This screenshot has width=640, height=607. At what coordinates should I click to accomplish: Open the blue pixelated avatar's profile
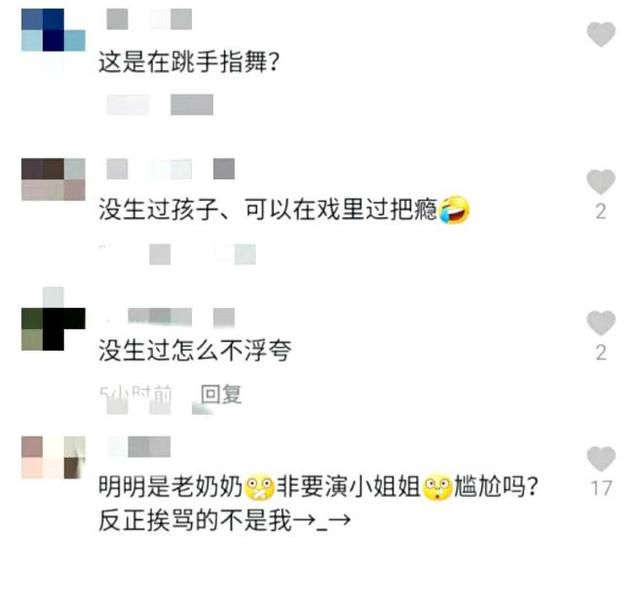(x=53, y=30)
